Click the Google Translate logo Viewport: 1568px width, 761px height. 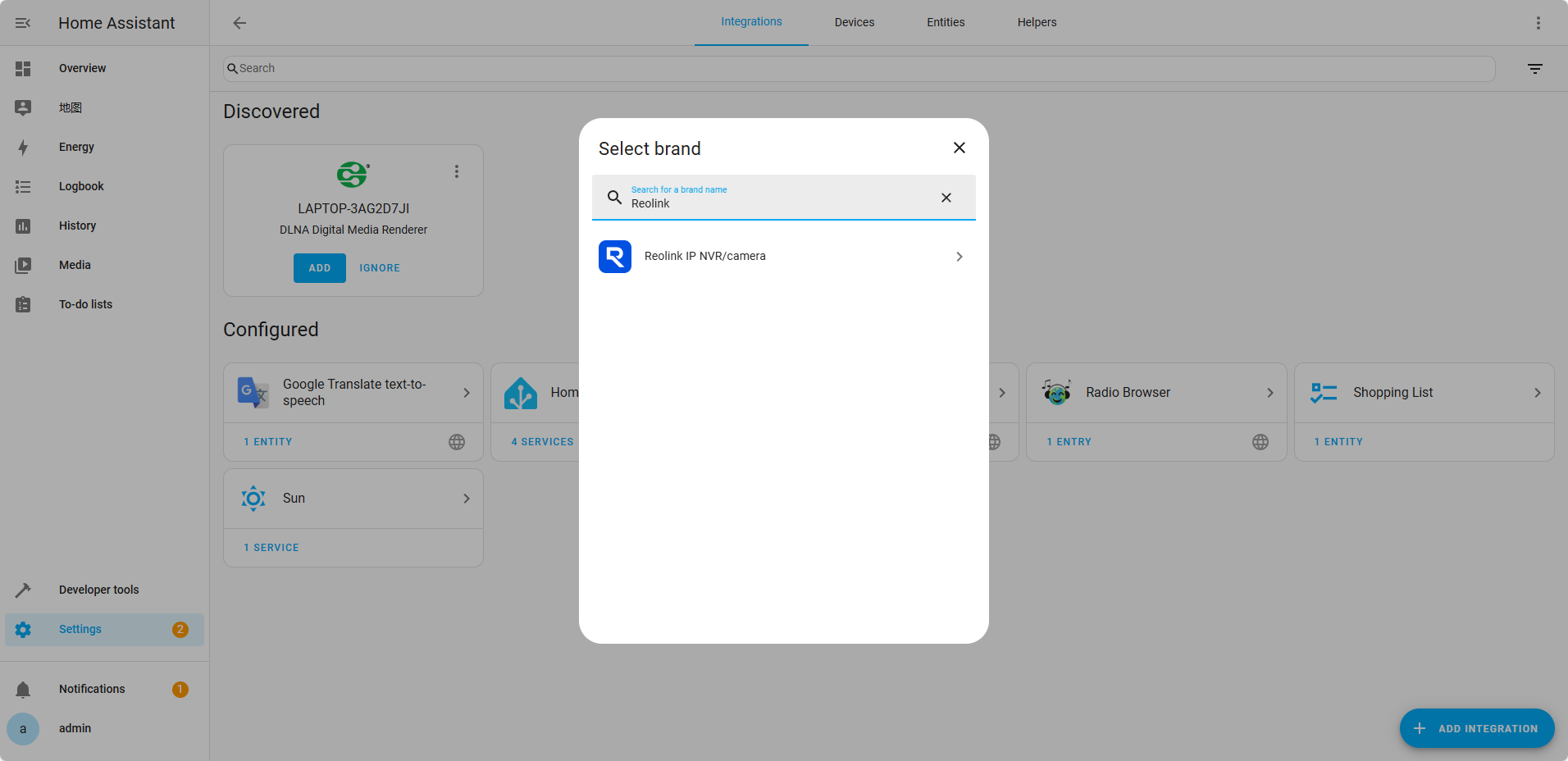pos(253,393)
